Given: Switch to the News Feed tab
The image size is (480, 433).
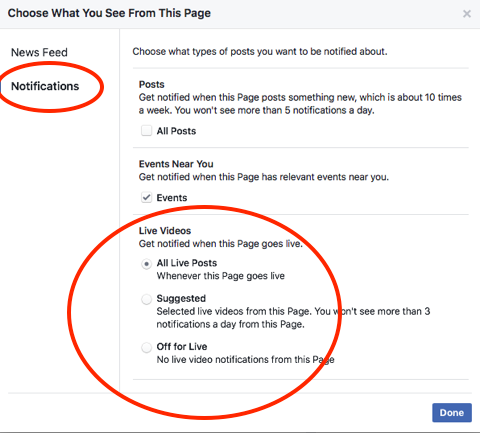Looking at the screenshot, I should 39,52.
